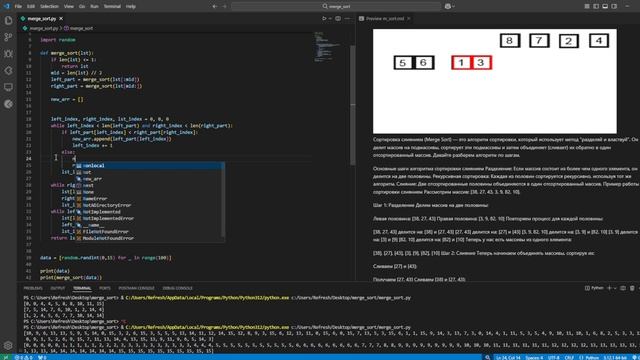Select 'FileNotFoundError' suggestion
This screenshot has height=360, width=640.
tap(149, 231)
